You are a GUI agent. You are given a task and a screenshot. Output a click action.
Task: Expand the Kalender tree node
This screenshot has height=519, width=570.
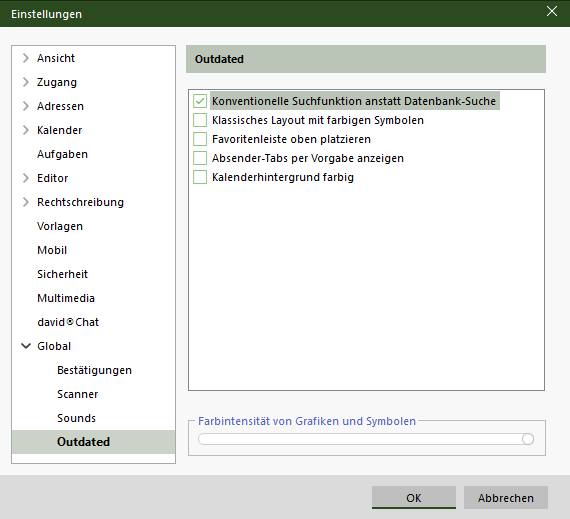pyautogui.click(x=25, y=130)
